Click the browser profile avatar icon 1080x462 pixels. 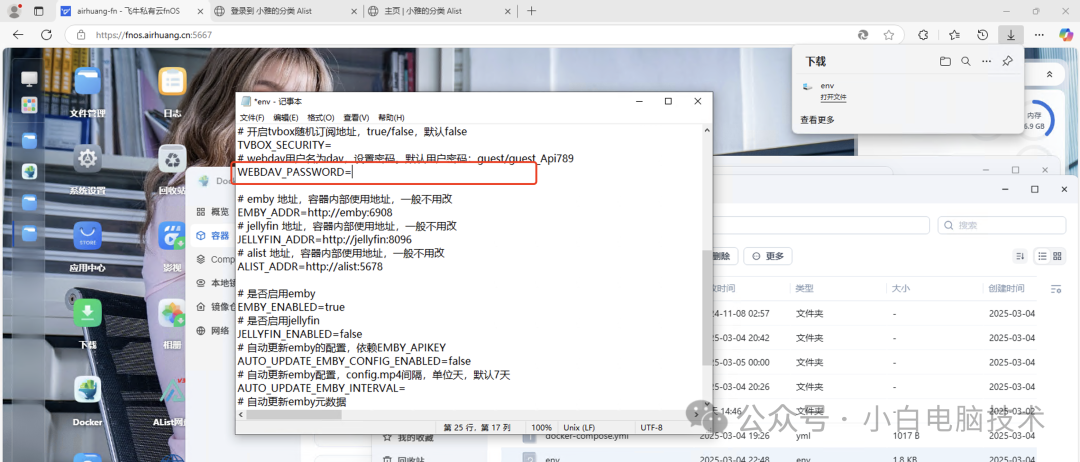(14, 11)
